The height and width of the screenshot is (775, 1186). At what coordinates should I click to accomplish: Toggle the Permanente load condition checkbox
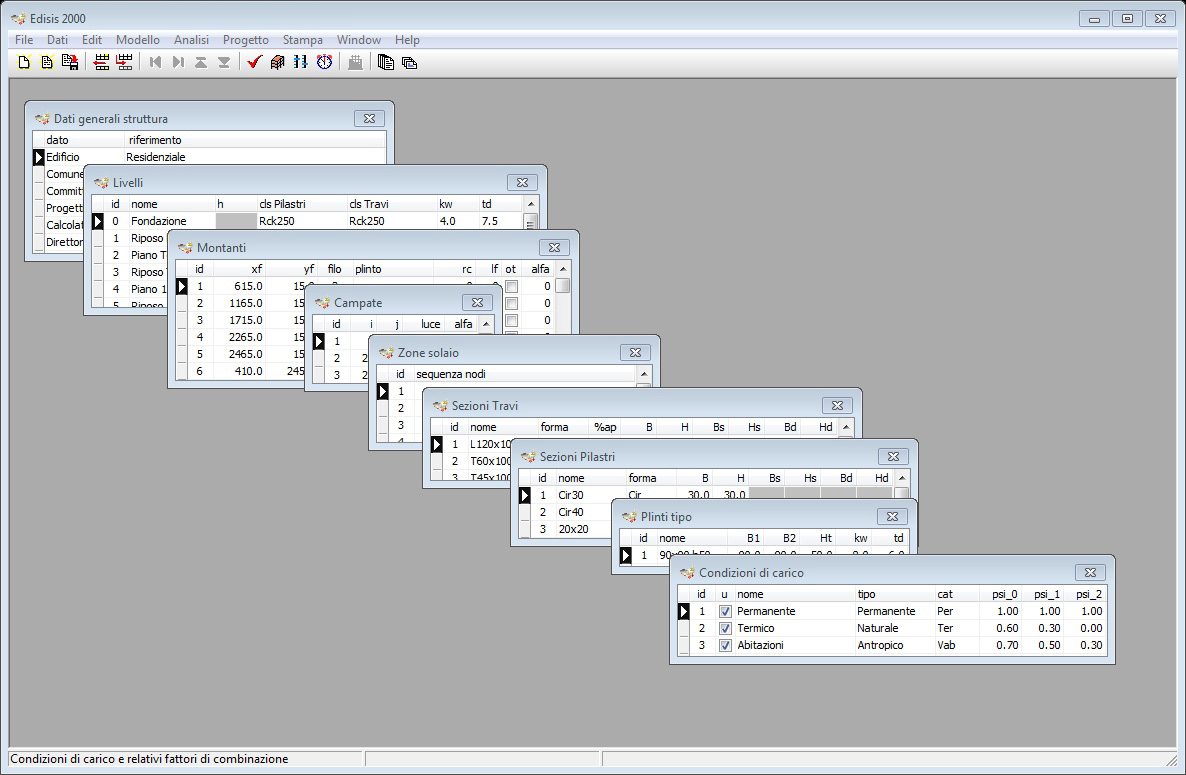(x=725, y=612)
